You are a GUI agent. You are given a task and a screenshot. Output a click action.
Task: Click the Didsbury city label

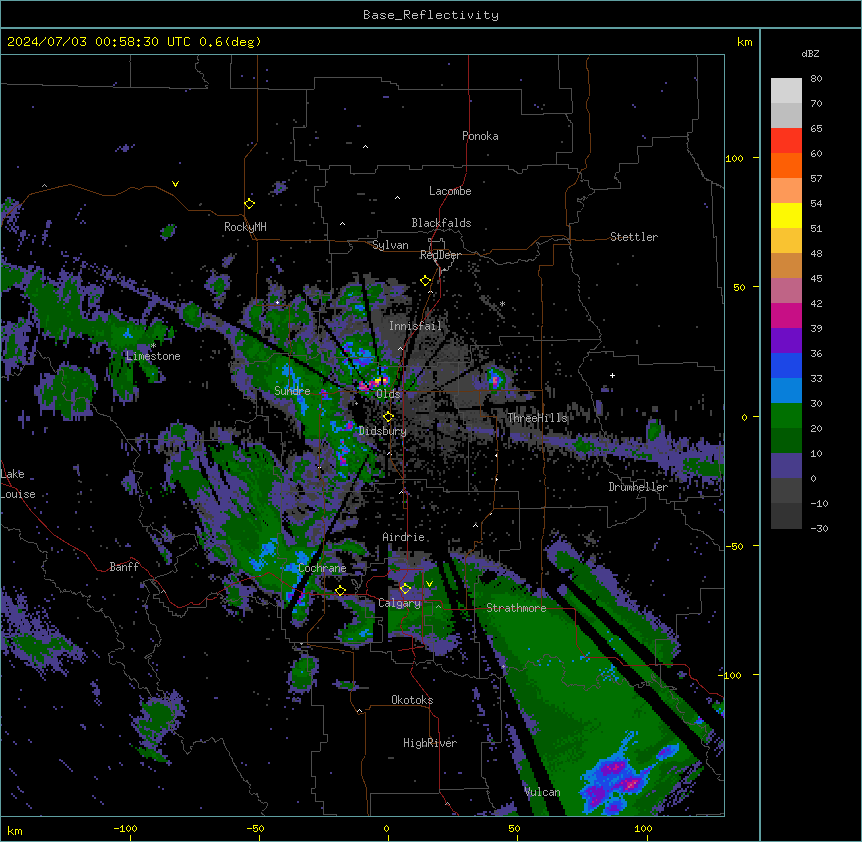coord(383,431)
